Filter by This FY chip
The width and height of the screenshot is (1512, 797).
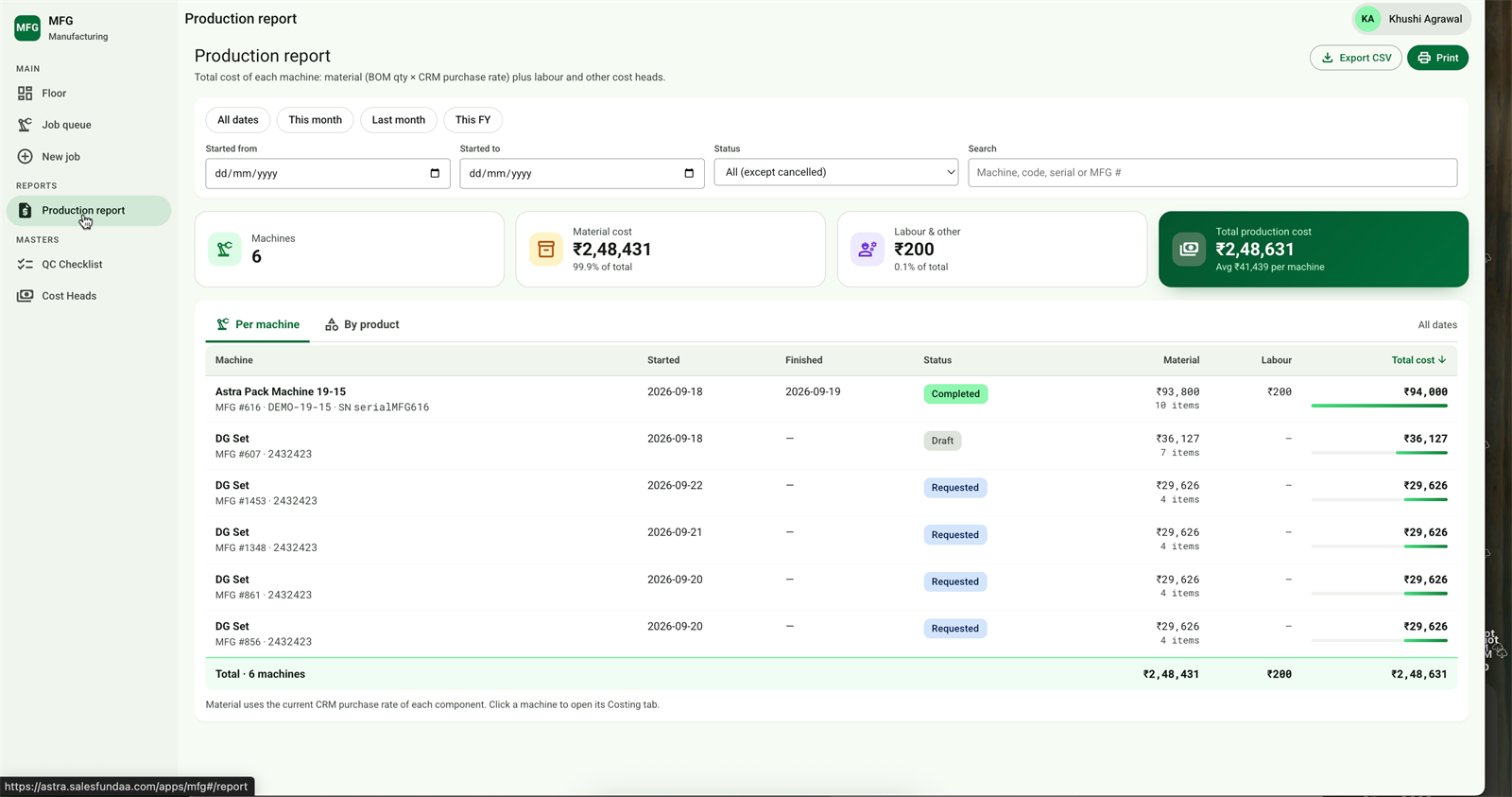(472, 120)
